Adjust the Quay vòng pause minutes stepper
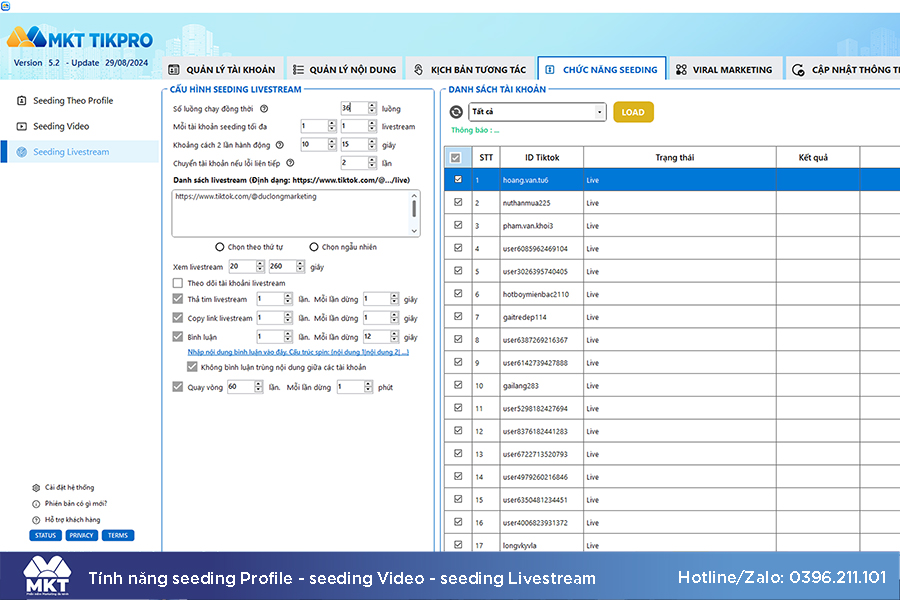Screen dimensions: 900x600 tap(368, 387)
